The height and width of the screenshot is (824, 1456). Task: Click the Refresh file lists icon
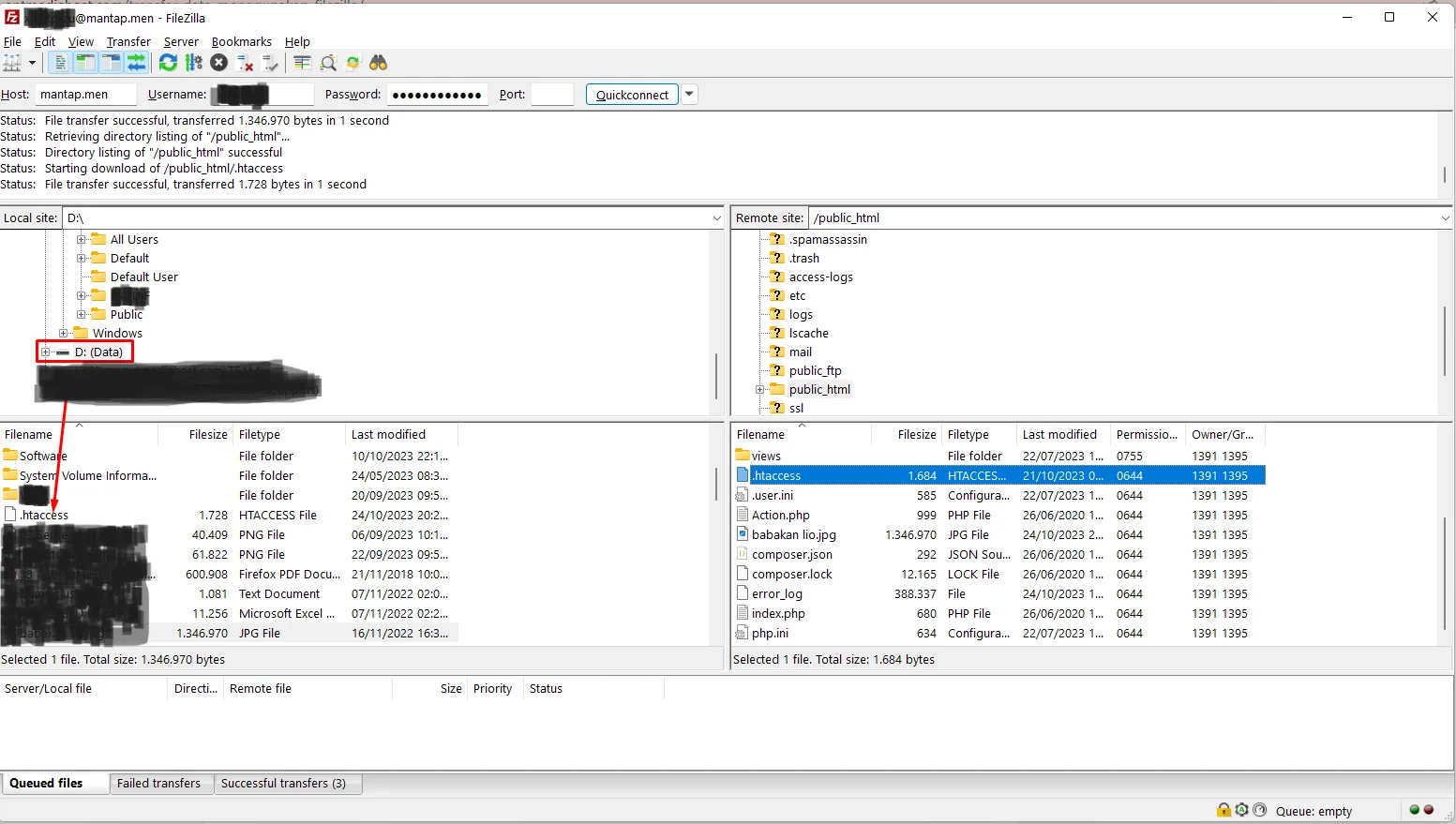(168, 63)
